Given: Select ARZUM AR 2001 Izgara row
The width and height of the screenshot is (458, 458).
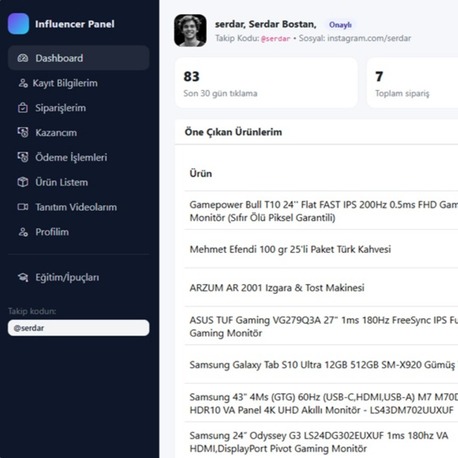Looking at the screenshot, I should (x=321, y=287).
